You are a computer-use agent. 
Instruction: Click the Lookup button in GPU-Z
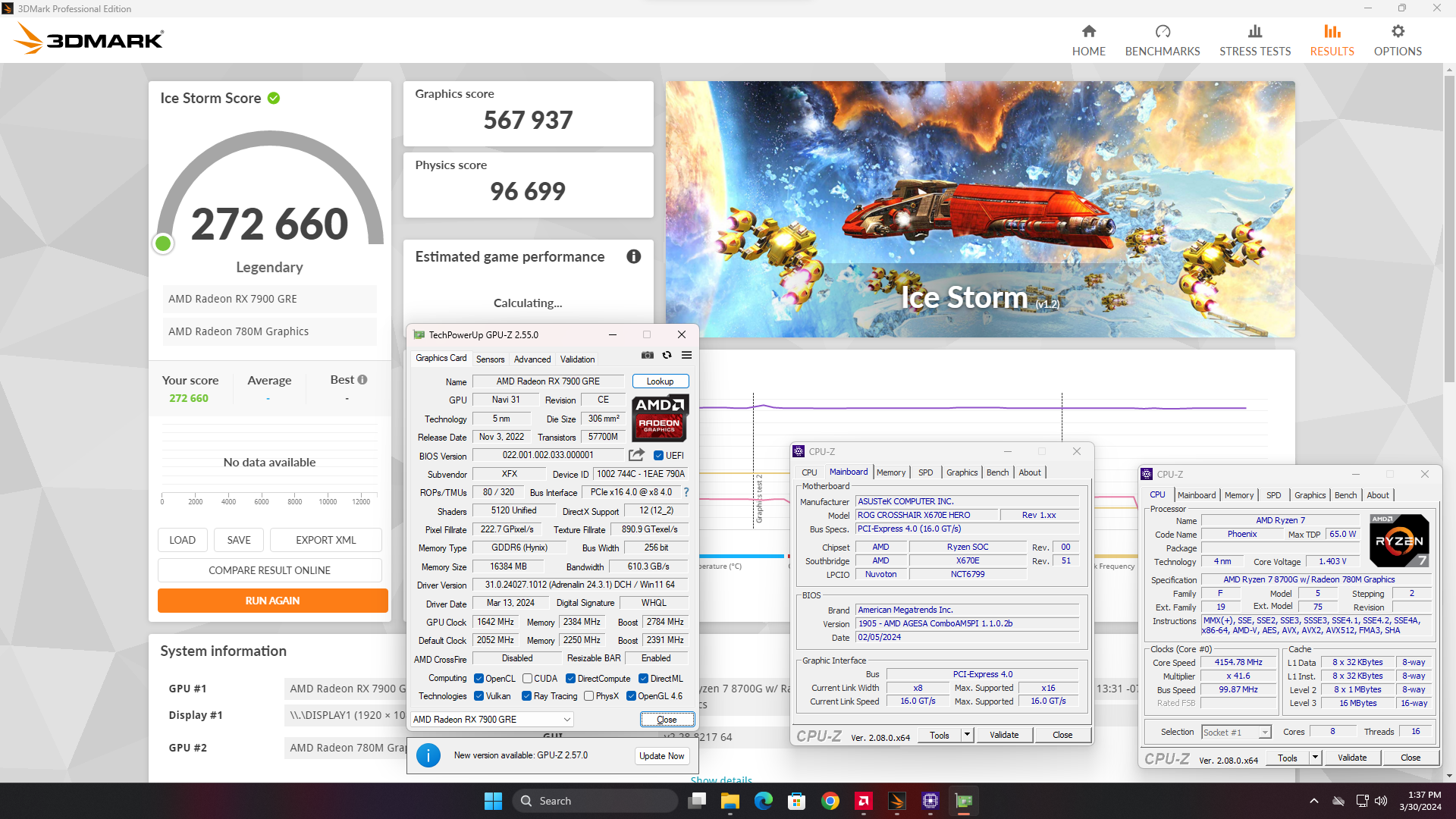[x=660, y=381]
